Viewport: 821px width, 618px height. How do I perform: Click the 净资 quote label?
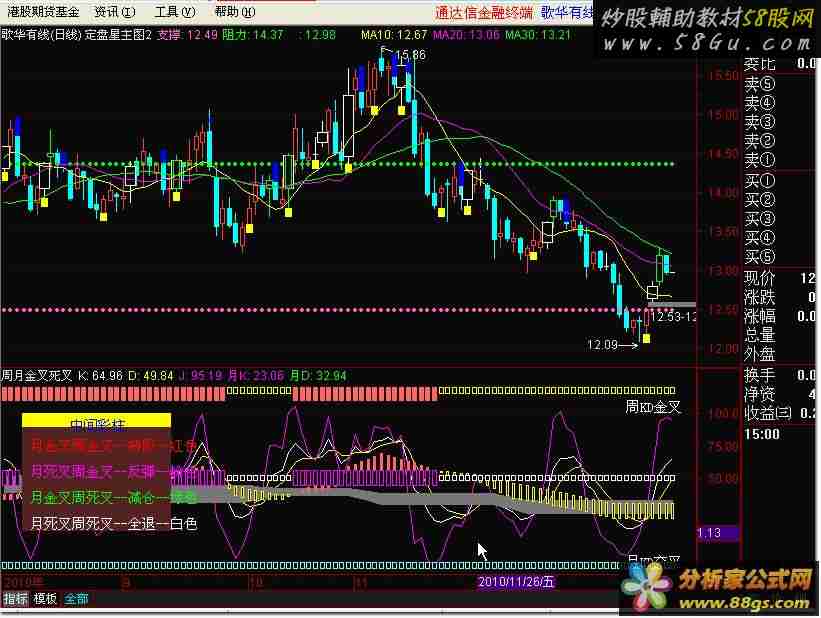pos(759,394)
